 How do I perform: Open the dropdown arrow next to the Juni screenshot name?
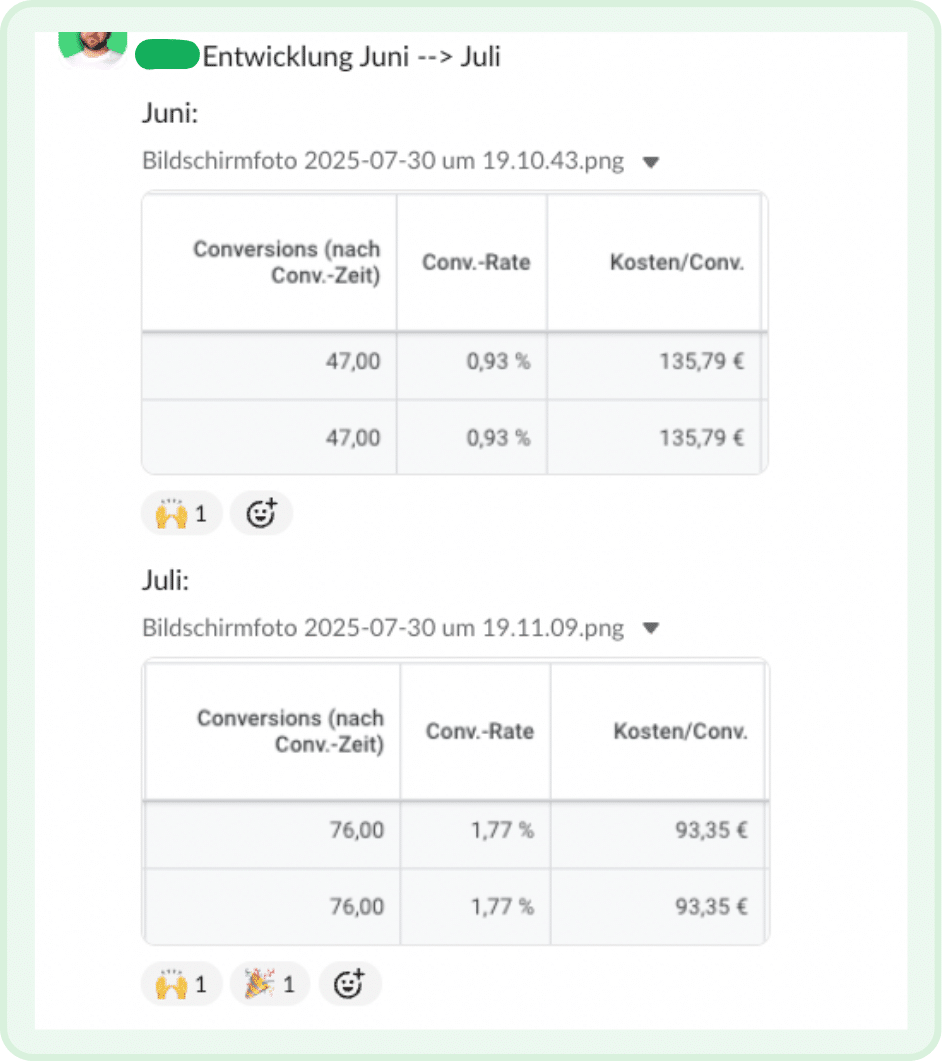(651, 161)
